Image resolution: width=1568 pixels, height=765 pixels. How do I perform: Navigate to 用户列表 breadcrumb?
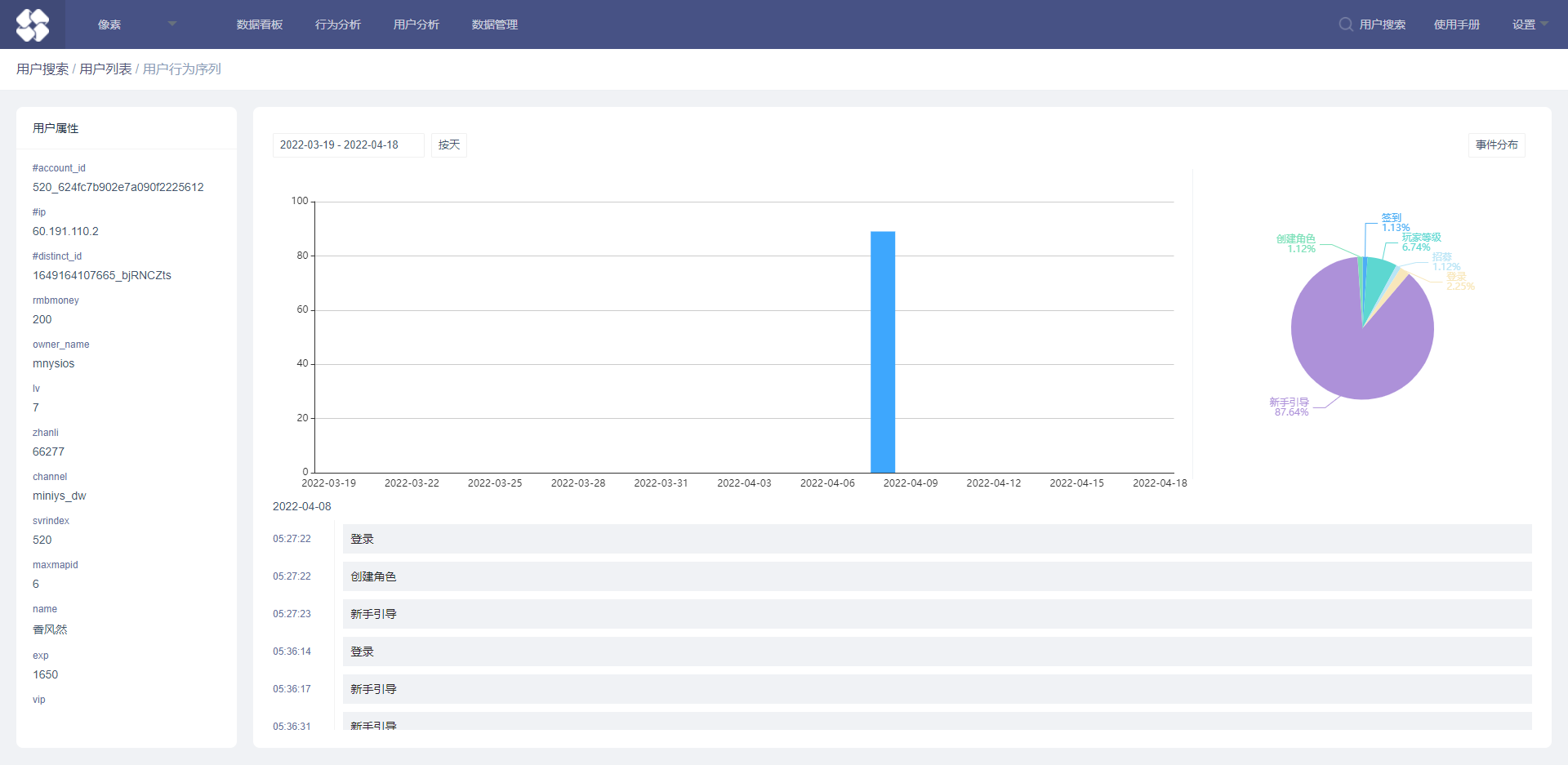(x=105, y=69)
